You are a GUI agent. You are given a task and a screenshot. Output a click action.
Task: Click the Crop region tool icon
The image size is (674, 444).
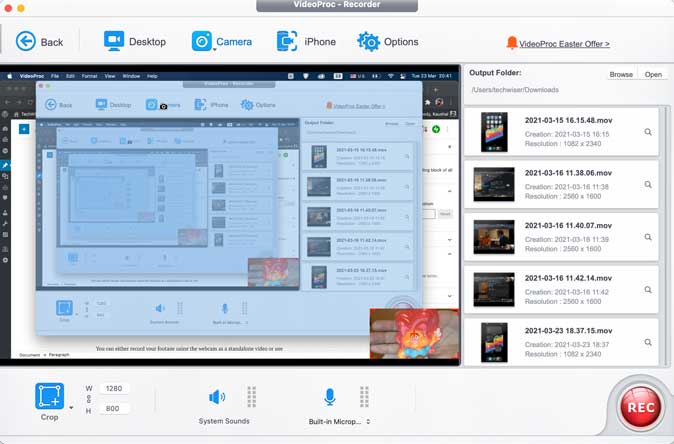click(49, 396)
